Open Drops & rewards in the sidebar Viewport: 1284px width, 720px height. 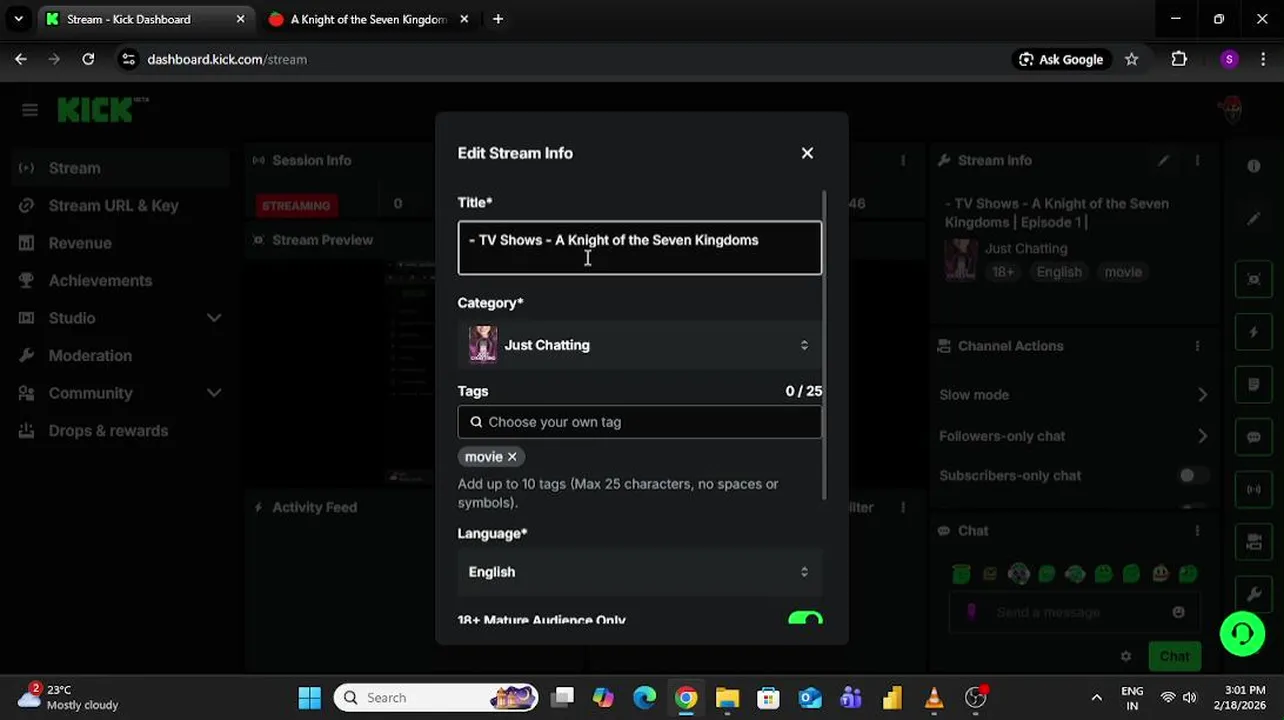(120, 431)
